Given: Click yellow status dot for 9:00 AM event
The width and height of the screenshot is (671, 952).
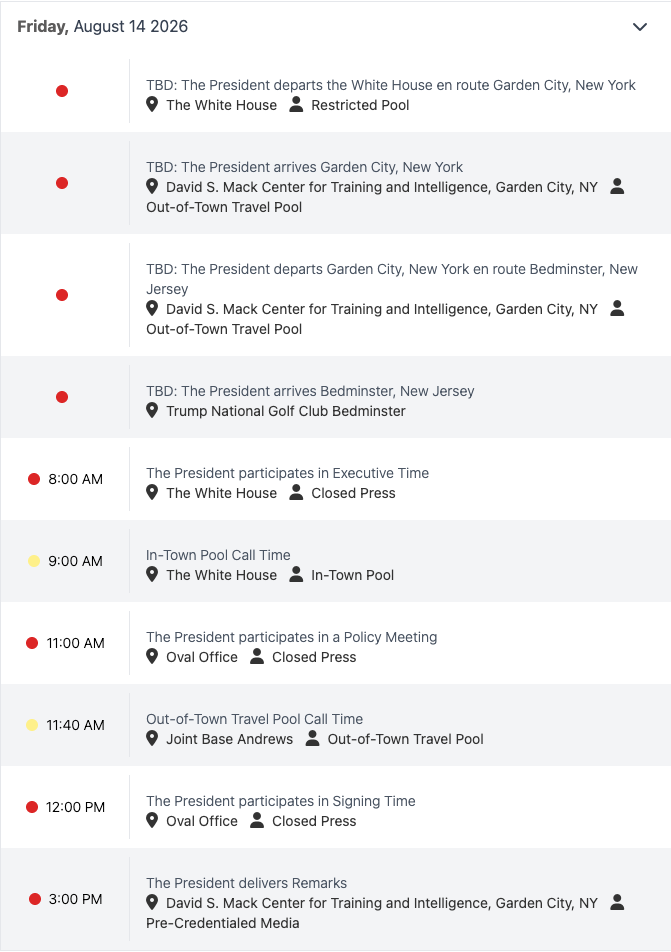Looking at the screenshot, I should (34, 561).
